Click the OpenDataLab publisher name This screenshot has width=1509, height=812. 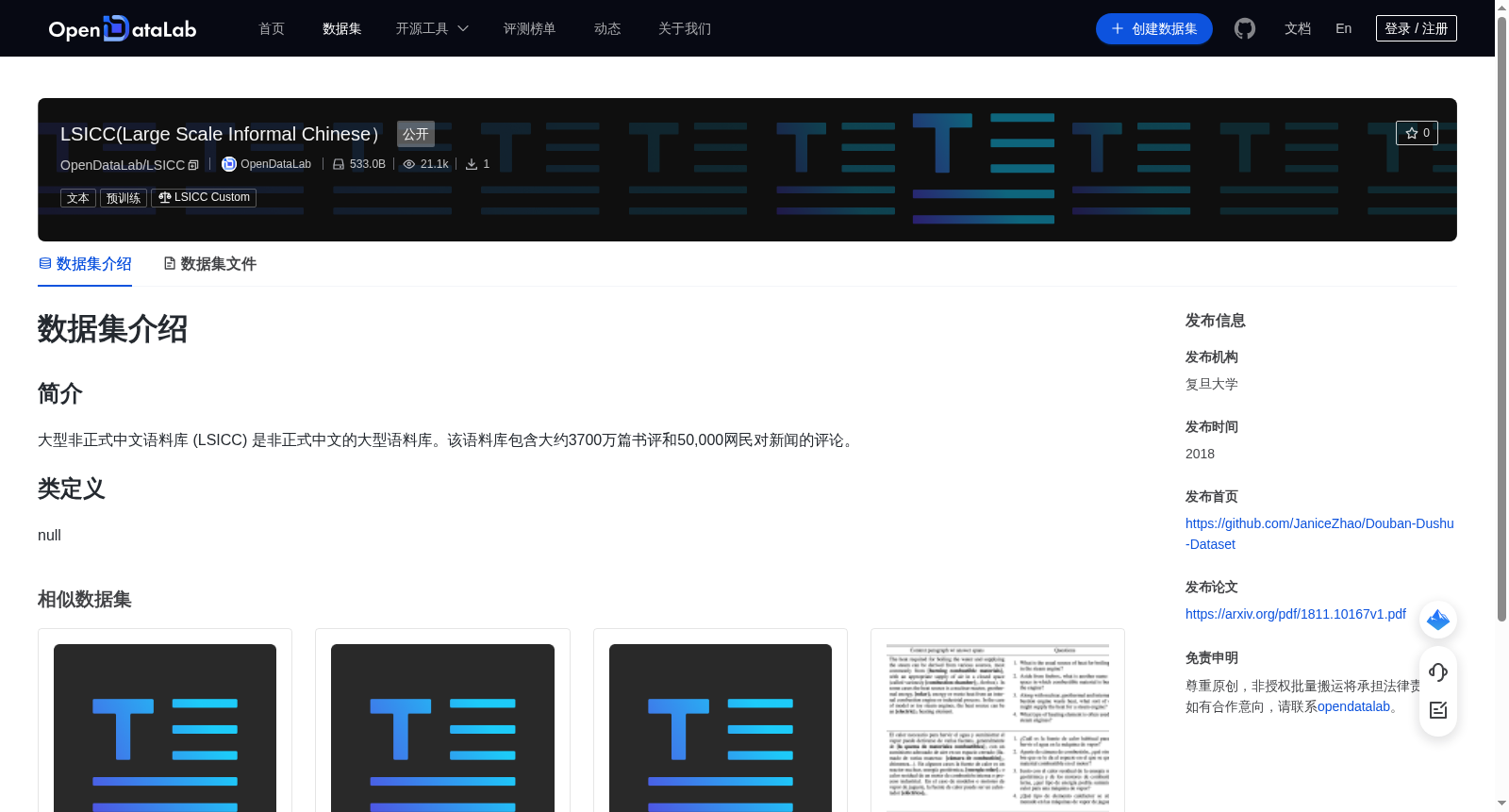click(275, 164)
